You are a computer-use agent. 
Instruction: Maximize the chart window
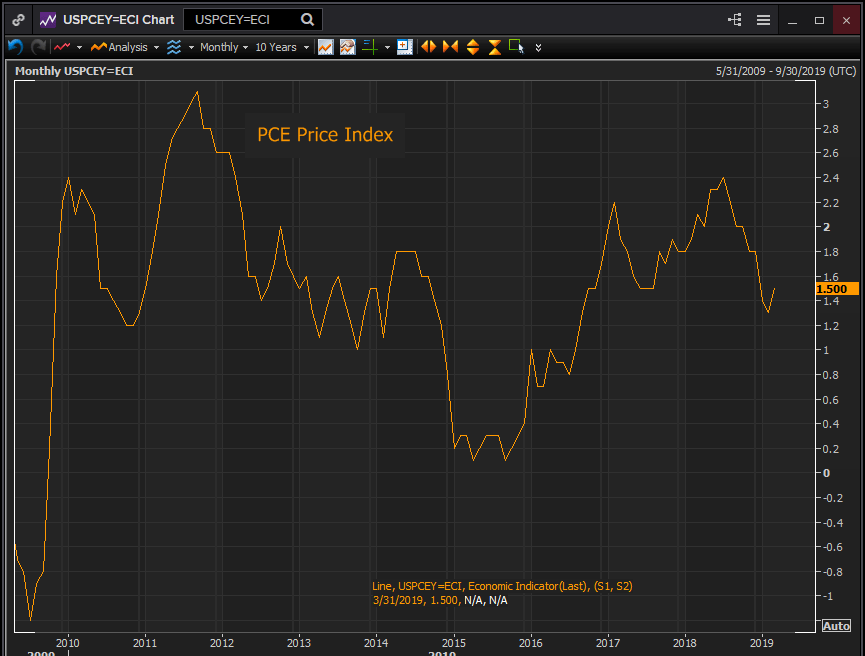[x=819, y=20]
